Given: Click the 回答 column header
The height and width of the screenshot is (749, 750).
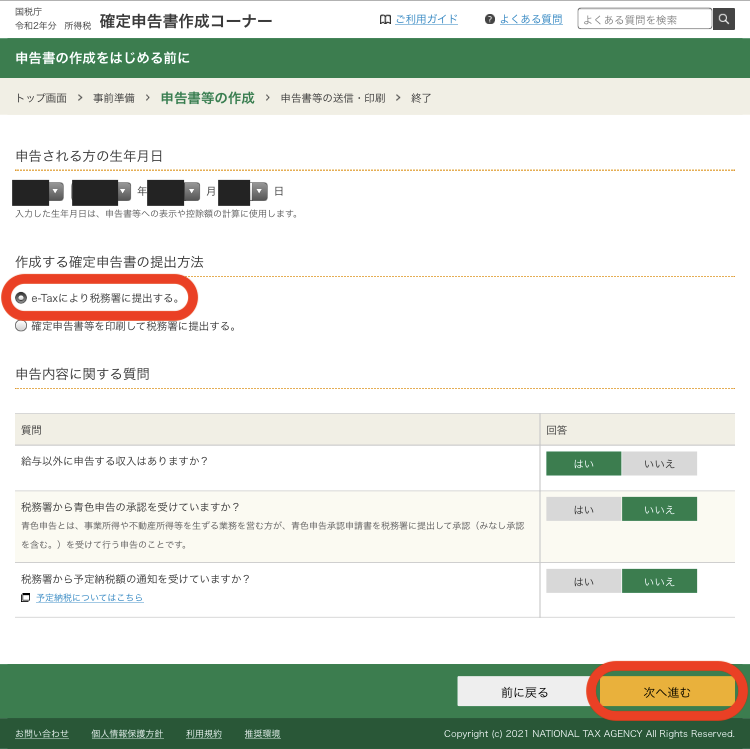Looking at the screenshot, I should pos(556,430).
